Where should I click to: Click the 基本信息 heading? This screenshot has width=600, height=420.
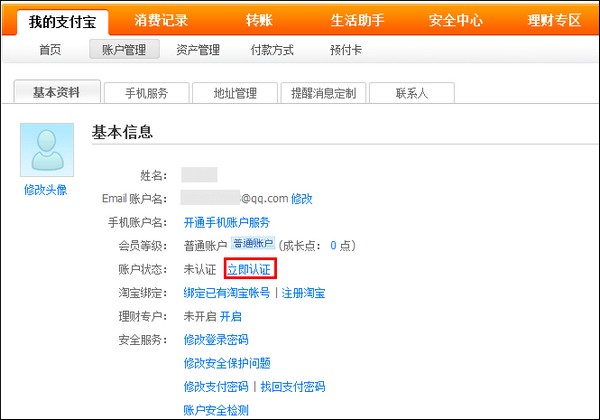point(122,132)
